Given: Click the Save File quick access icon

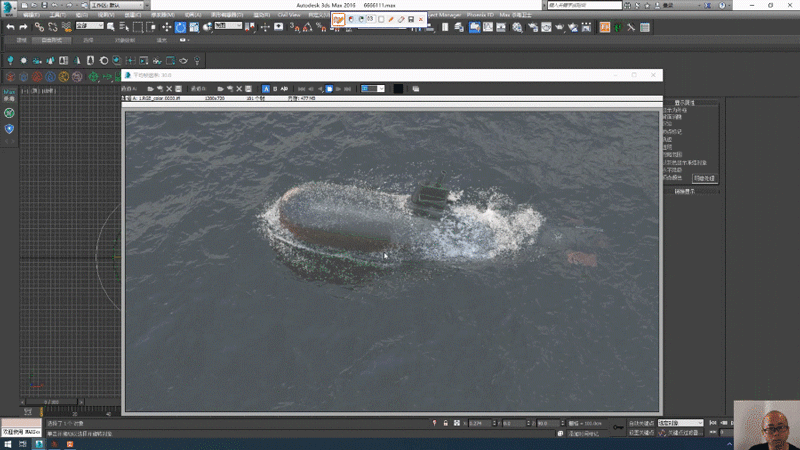Looking at the screenshot, I should (44, 5).
